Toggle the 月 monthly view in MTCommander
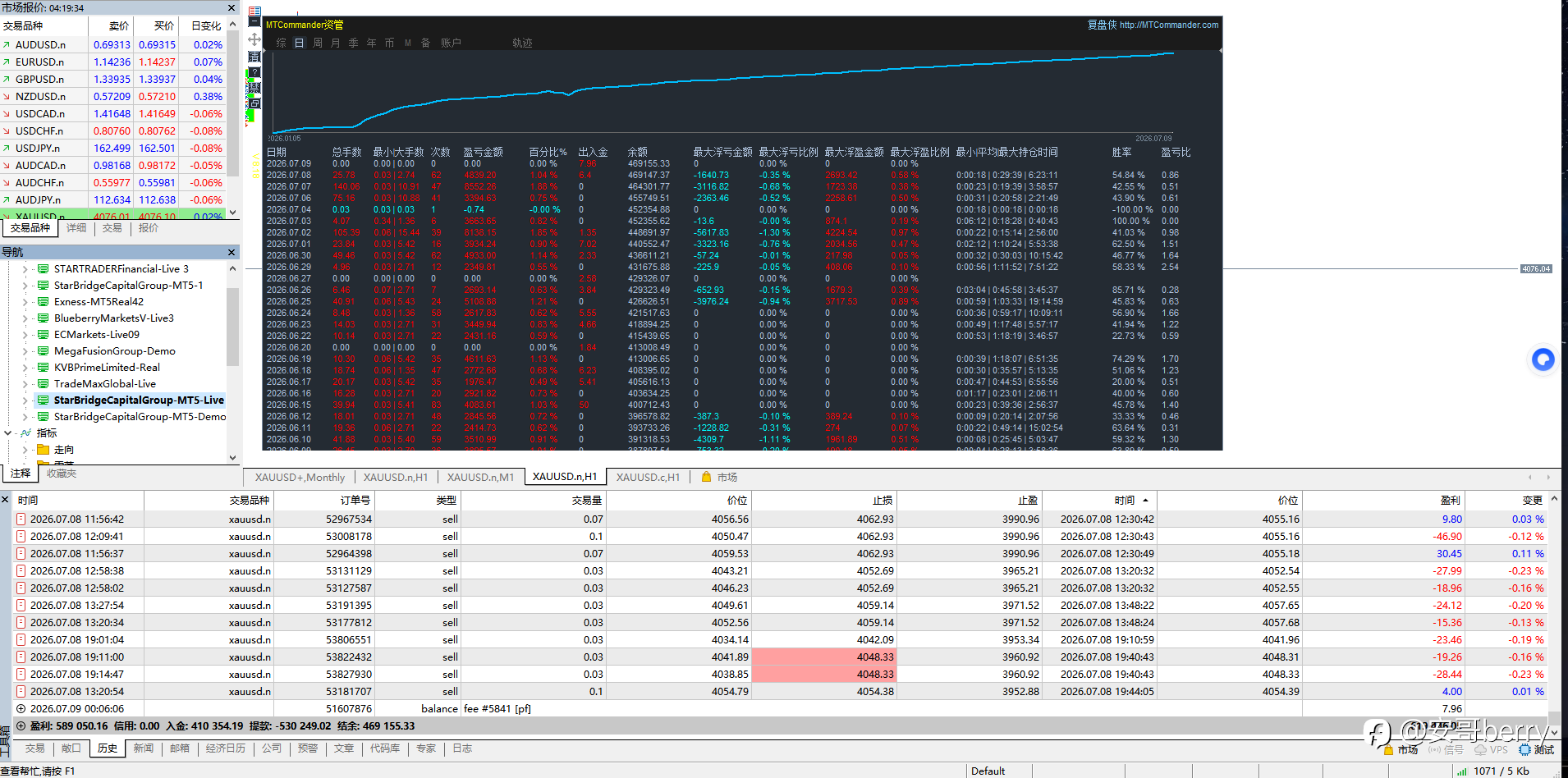The height and width of the screenshot is (778, 1568). tap(336, 43)
